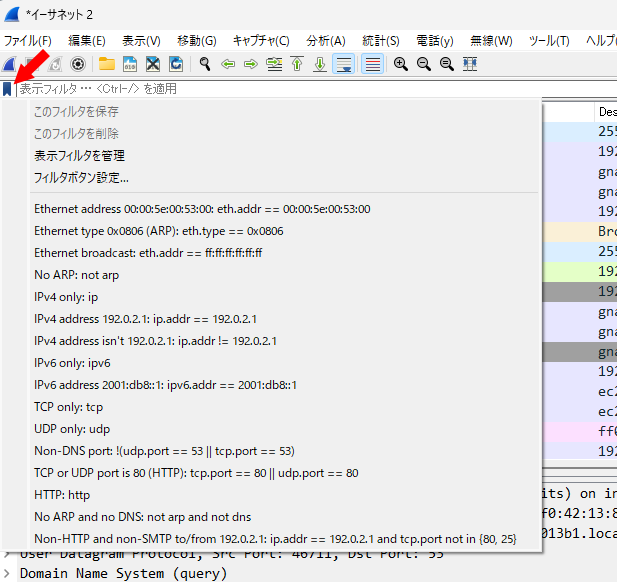The height and width of the screenshot is (582, 617).
Task: Open the 編集(E) menu
Action: point(87,41)
